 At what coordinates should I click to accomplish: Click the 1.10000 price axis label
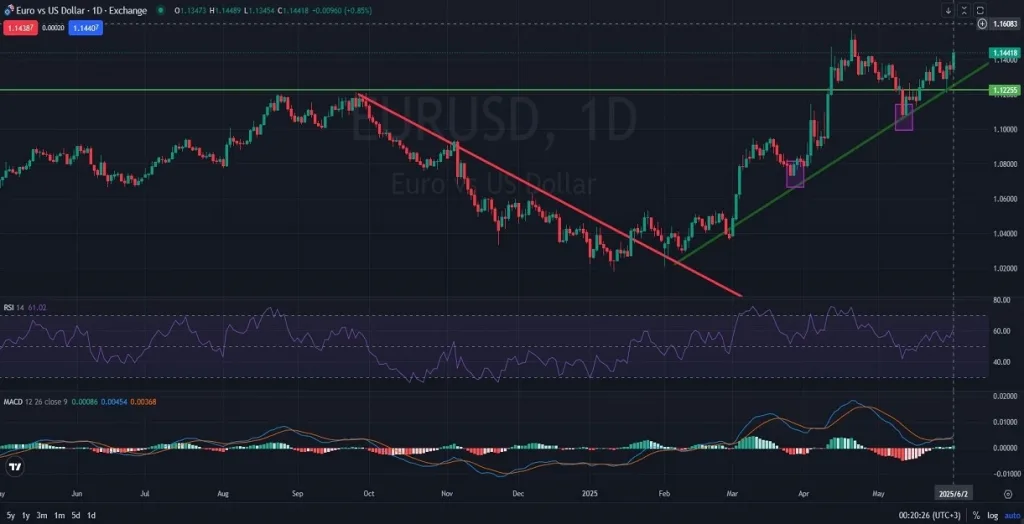[x=1004, y=129]
